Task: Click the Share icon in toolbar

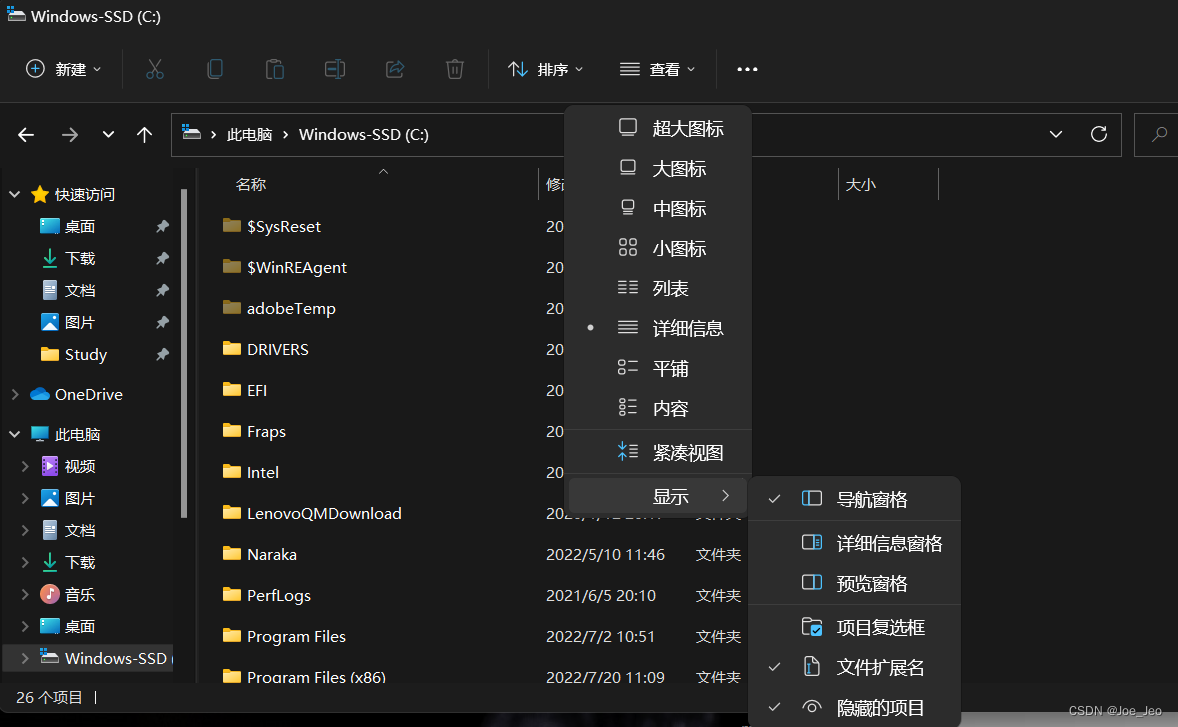Action: 395,69
